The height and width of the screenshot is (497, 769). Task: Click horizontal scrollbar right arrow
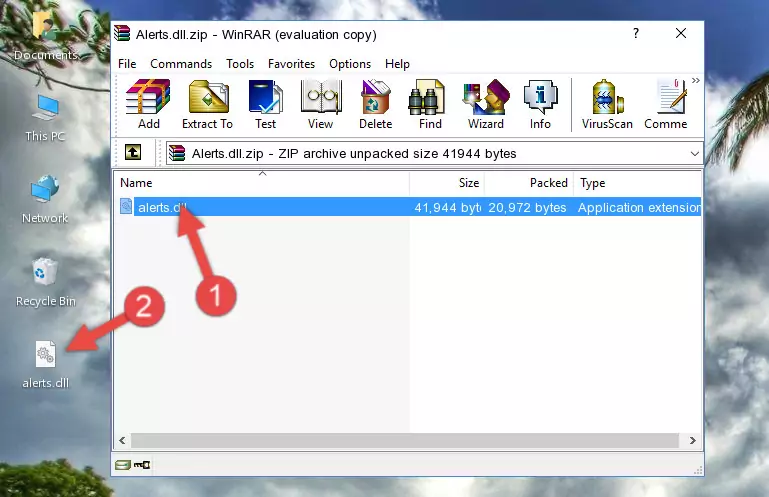pos(692,441)
